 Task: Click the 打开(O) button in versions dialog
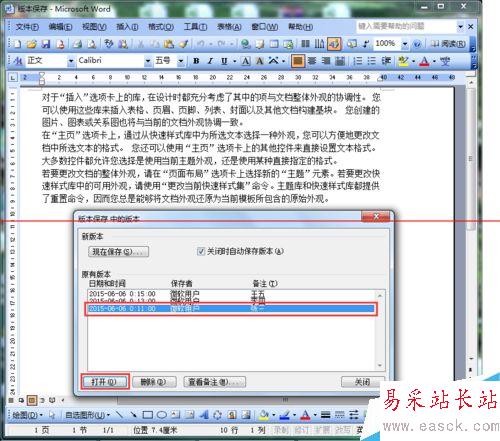(x=105, y=382)
